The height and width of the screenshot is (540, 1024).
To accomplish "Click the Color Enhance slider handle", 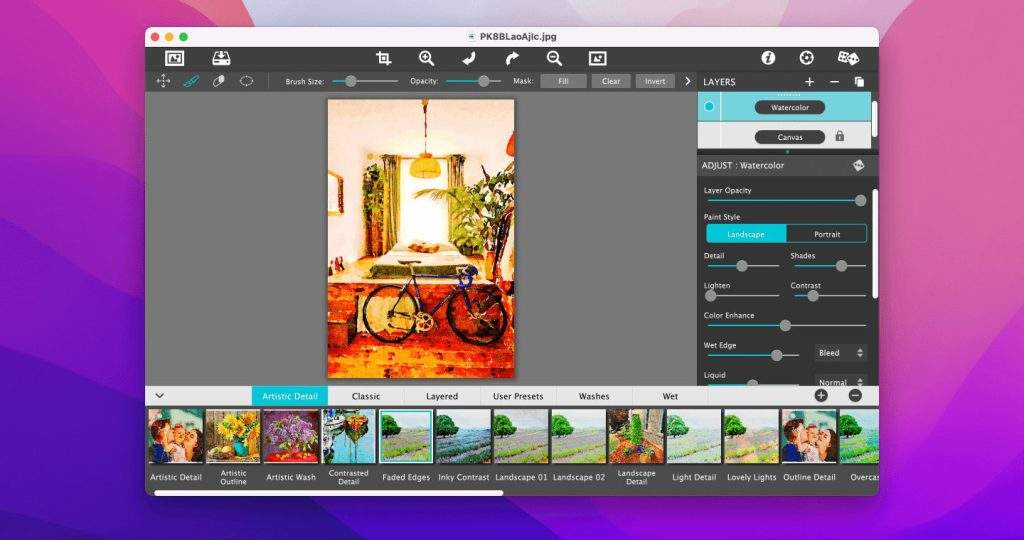I will (x=785, y=325).
